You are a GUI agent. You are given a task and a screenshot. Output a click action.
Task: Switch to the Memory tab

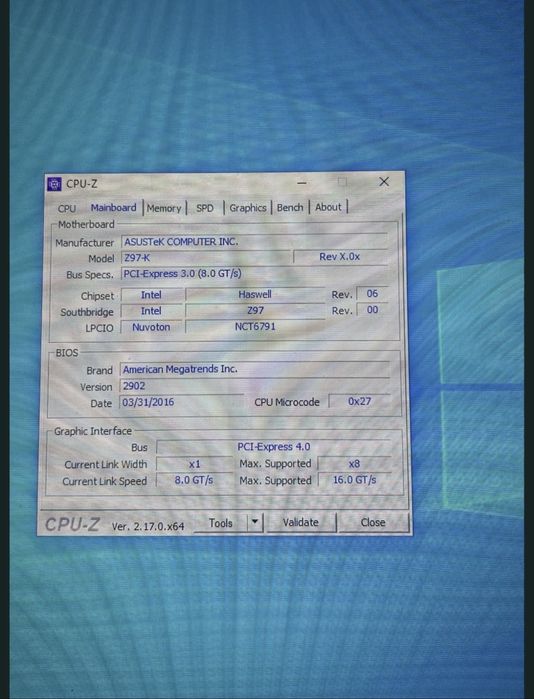click(x=164, y=208)
